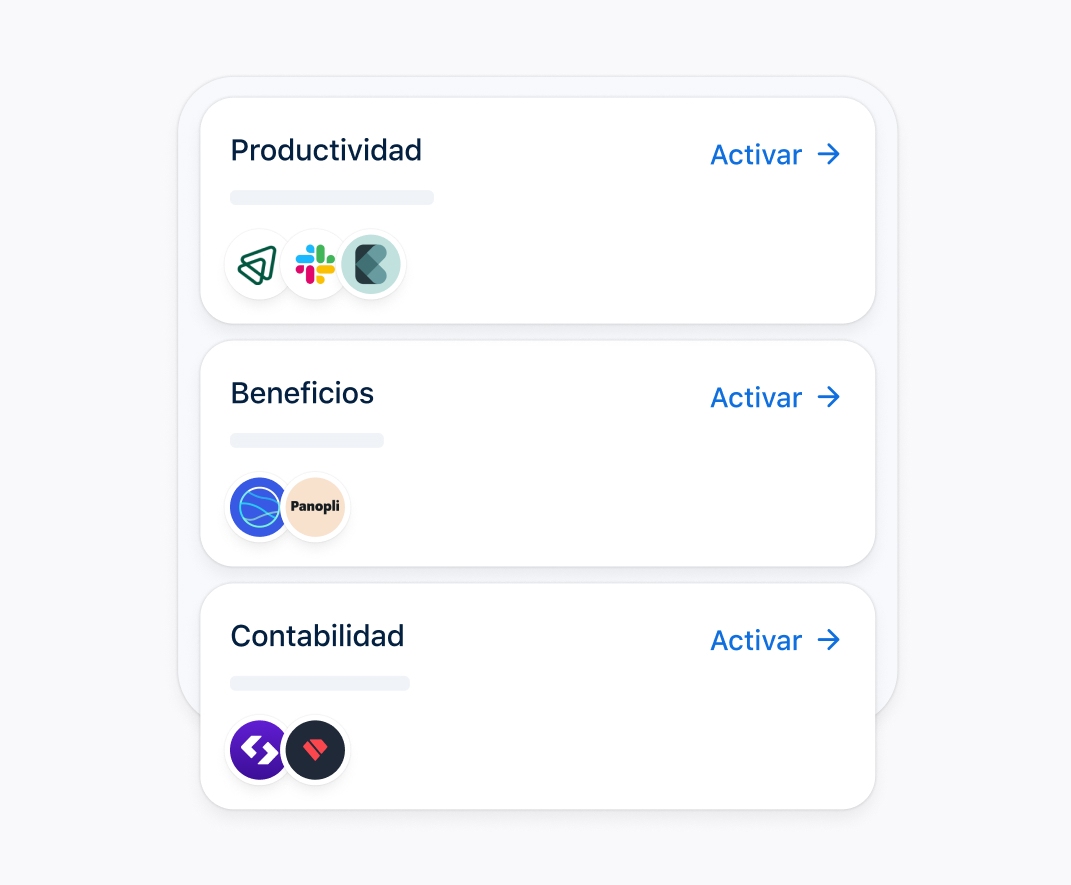This screenshot has height=885, width=1071.
Task: Click the gray placeholder bar under Productividad
Action: [x=332, y=197]
